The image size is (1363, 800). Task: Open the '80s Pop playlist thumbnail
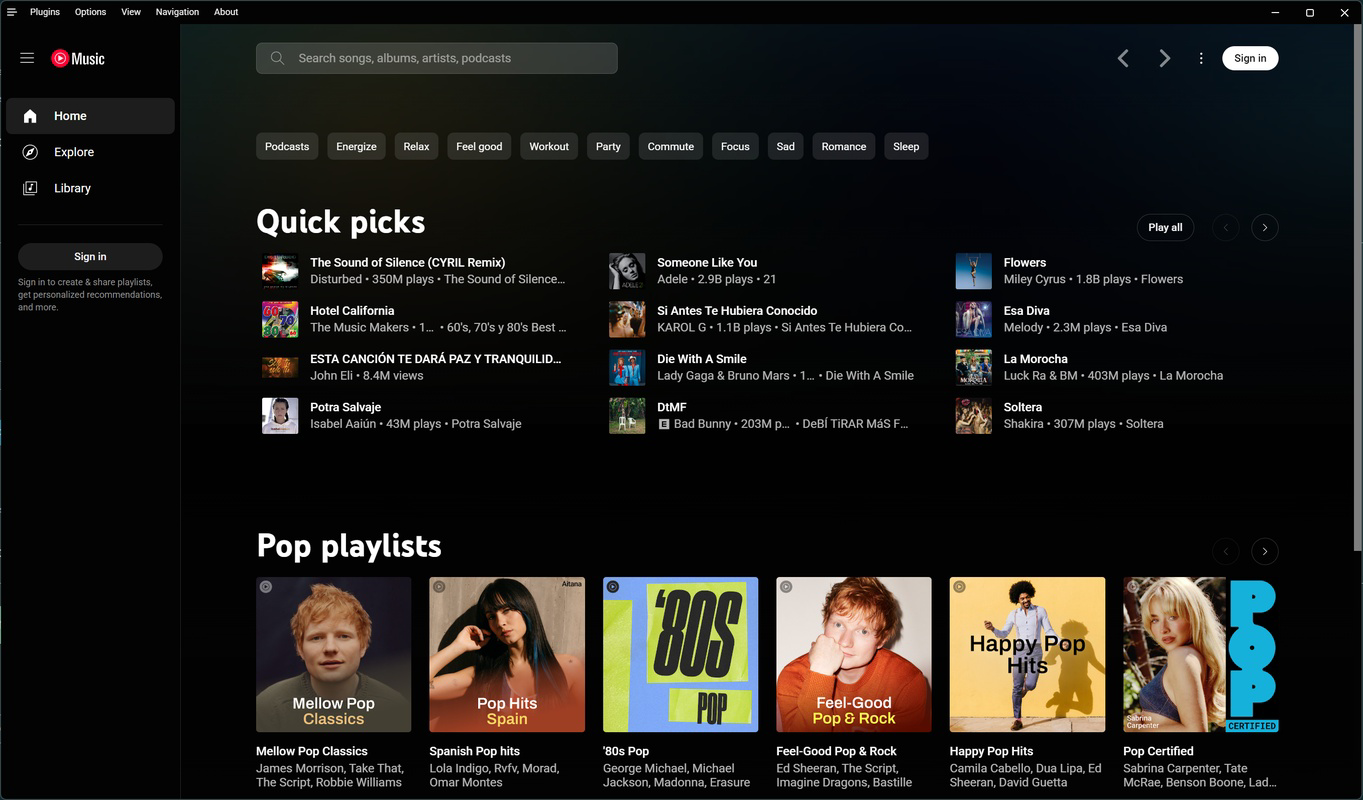(x=680, y=654)
